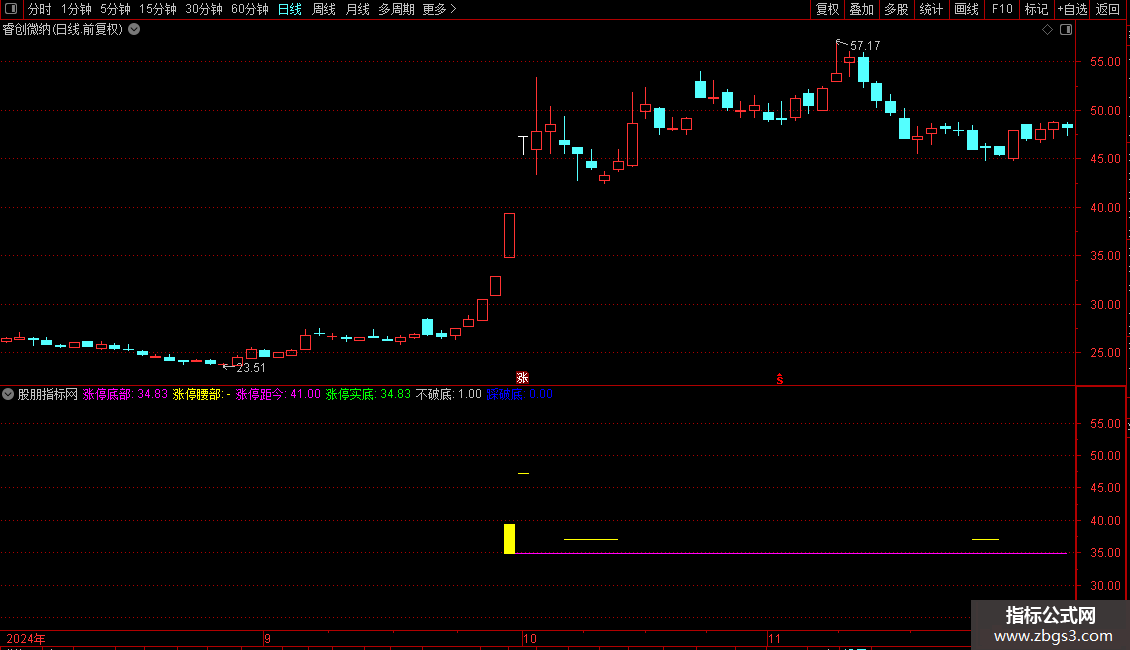Screen dimensions: 1130x650
Task: Click the 返回 back button
Action: (x=1108, y=9)
